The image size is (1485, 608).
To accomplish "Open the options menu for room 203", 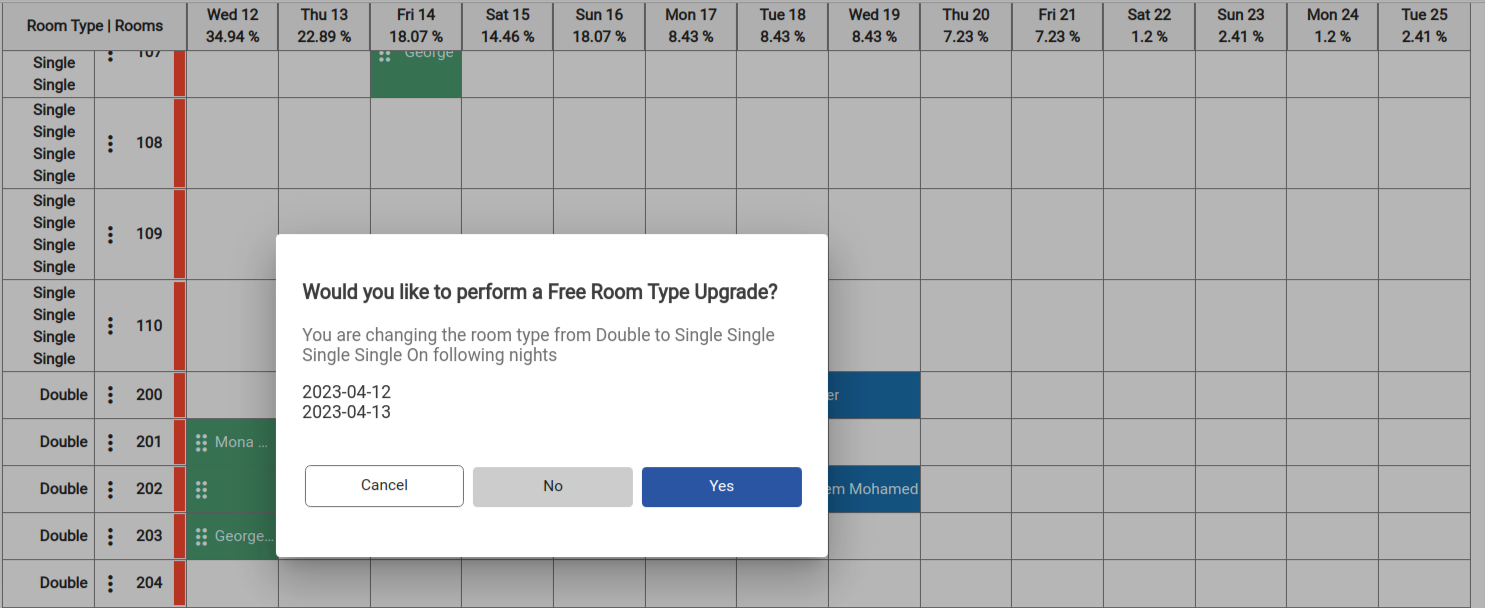I will (109, 535).
